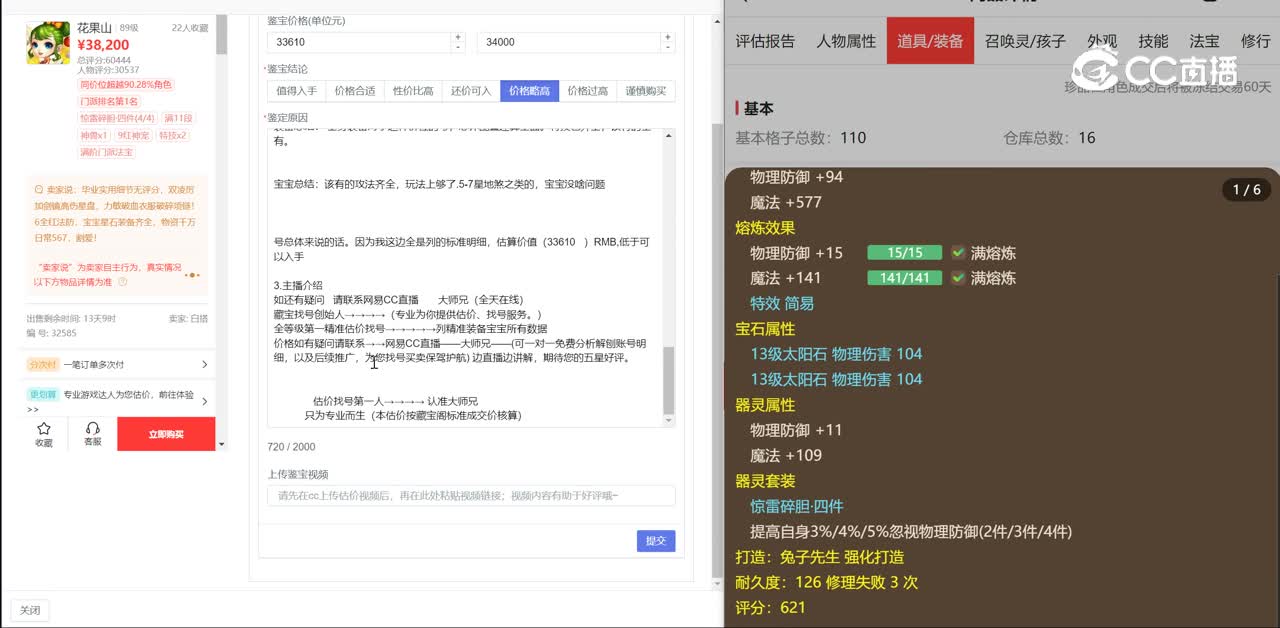Increase first price 33610 with plus stepper
1280x628 pixels.
[458, 37]
